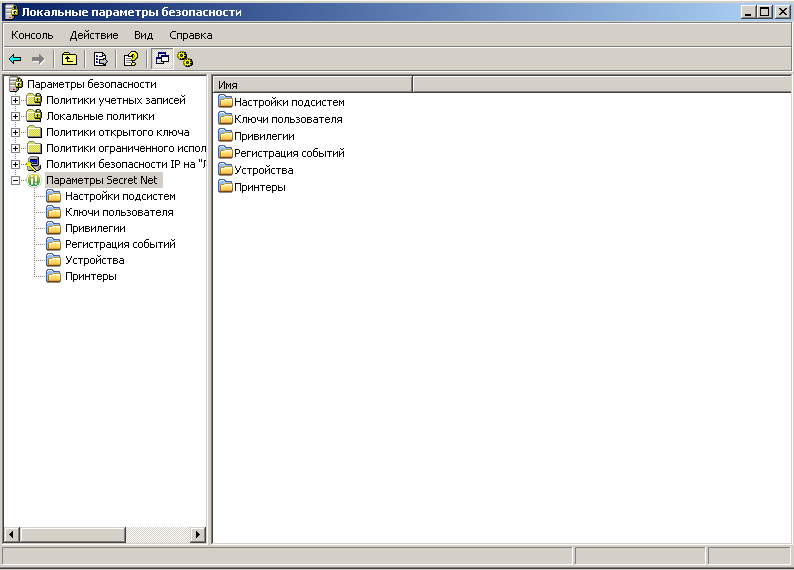This screenshot has height=570, width=794.
Task: Select Политики учетных записей in the tree
Action: [x=116, y=100]
